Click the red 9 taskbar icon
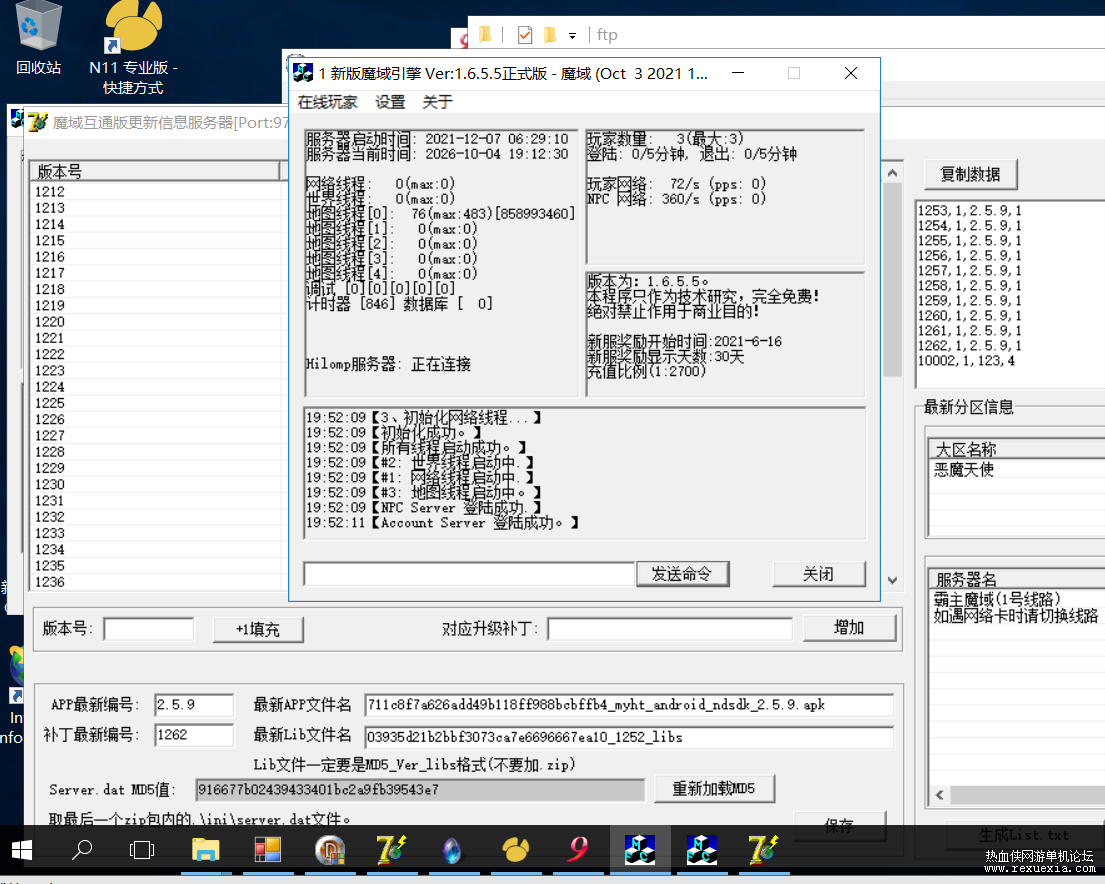The height and width of the screenshot is (884, 1105). pyautogui.click(x=578, y=848)
